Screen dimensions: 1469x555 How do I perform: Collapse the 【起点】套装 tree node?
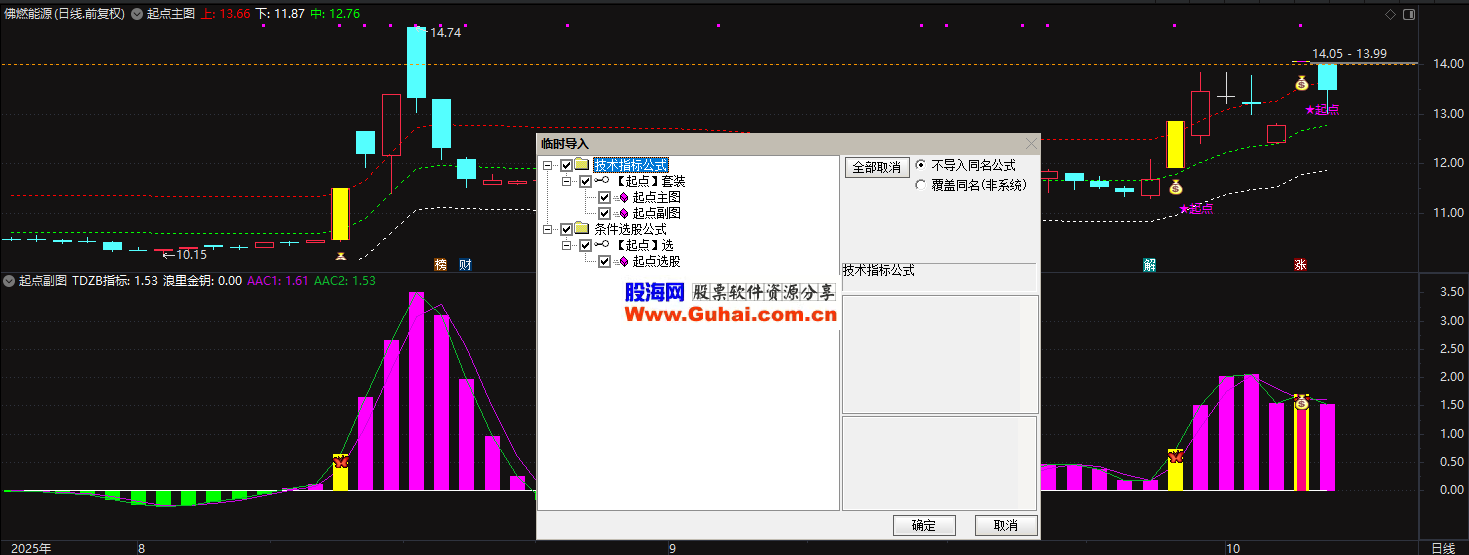(x=566, y=181)
